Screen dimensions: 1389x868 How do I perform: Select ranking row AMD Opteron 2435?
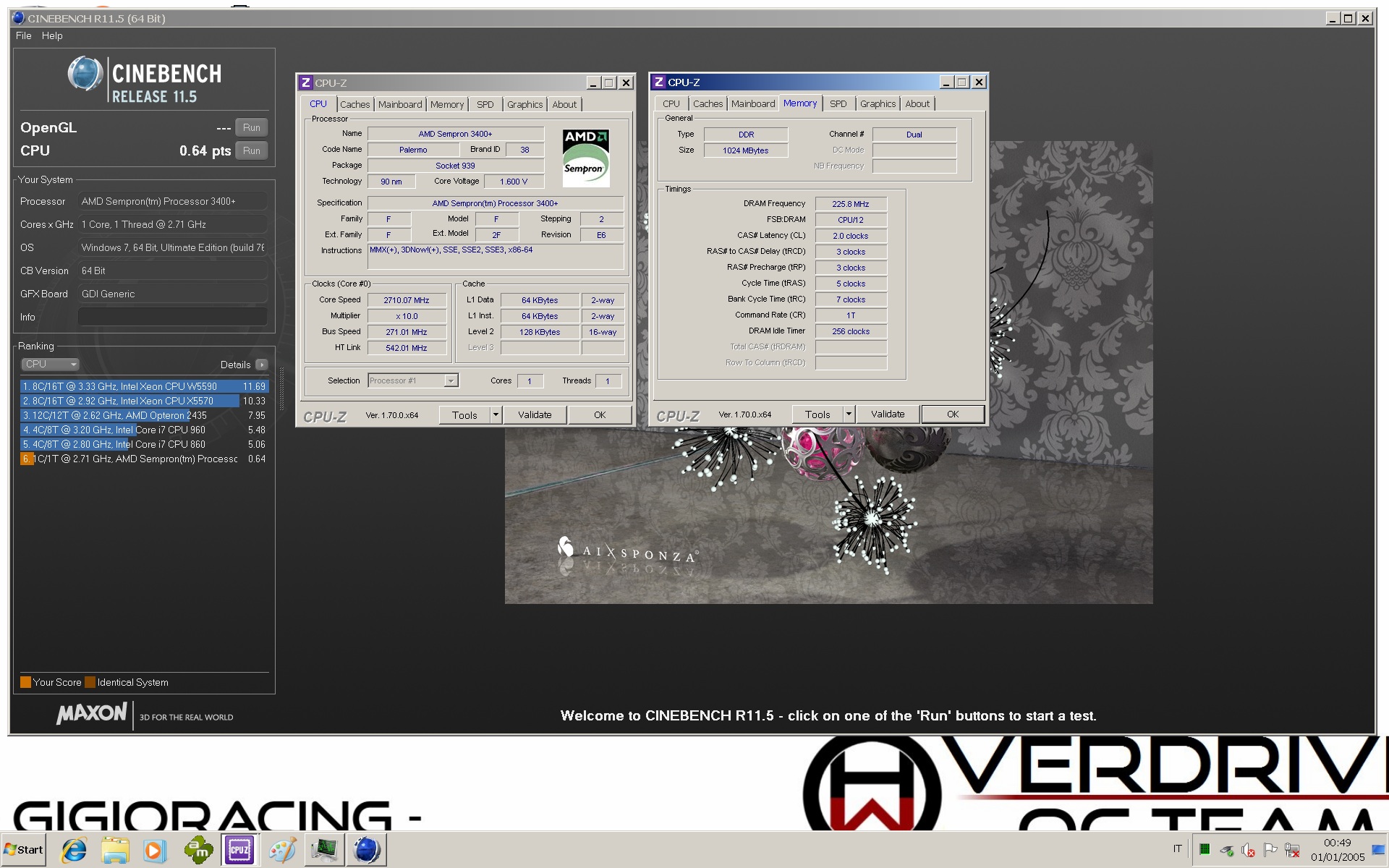pyautogui.click(x=144, y=415)
